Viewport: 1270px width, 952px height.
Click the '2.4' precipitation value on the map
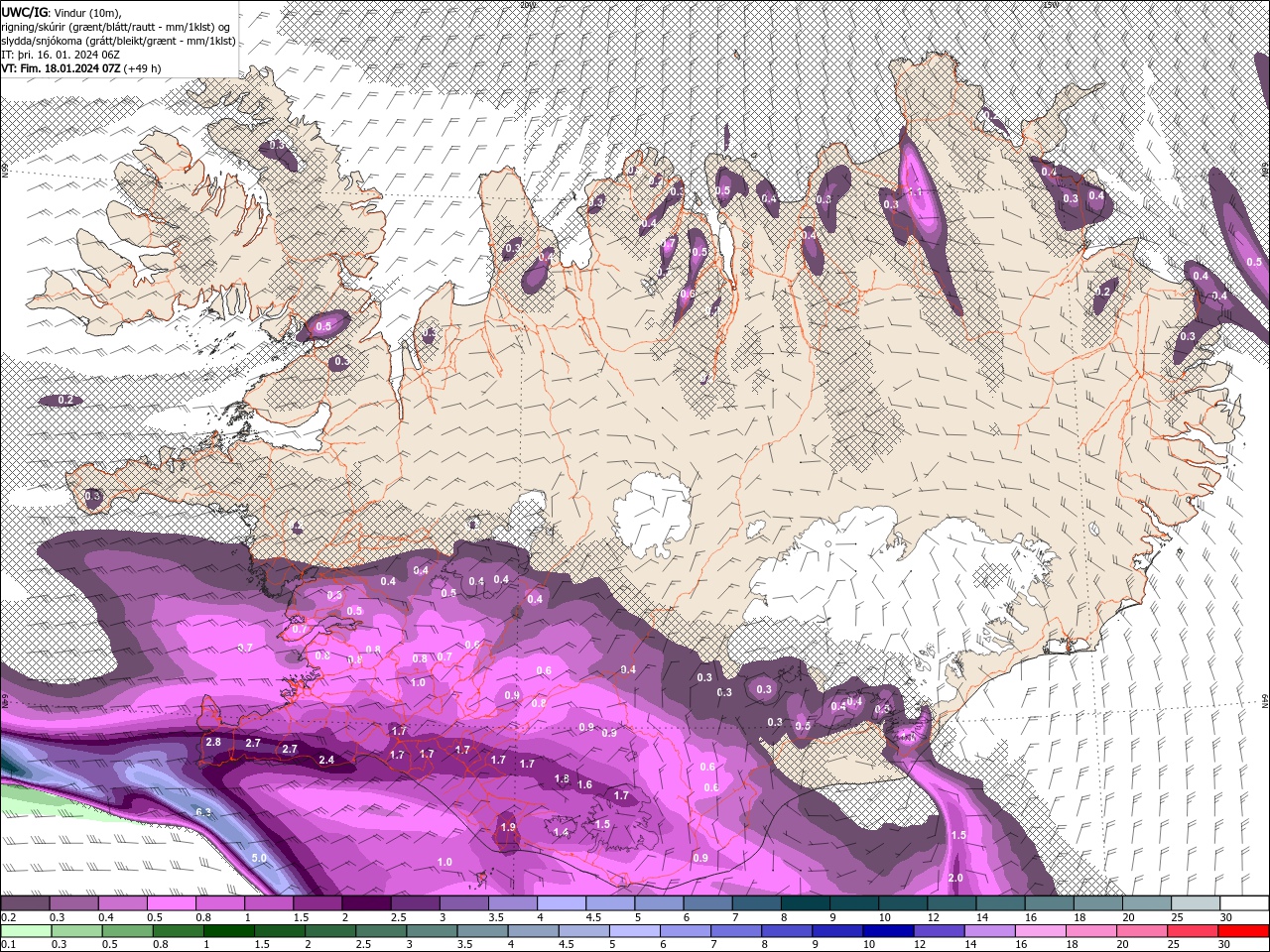click(x=326, y=760)
